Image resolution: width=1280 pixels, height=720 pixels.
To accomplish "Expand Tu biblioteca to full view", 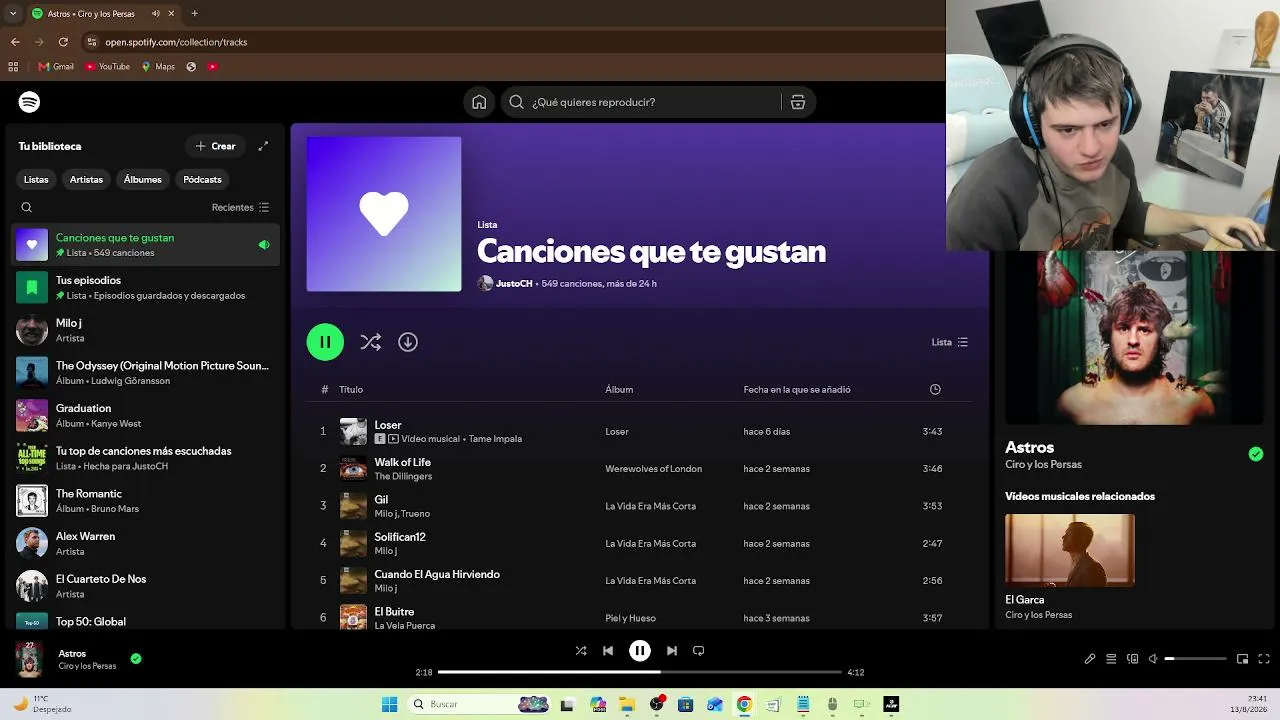I will pos(263,146).
